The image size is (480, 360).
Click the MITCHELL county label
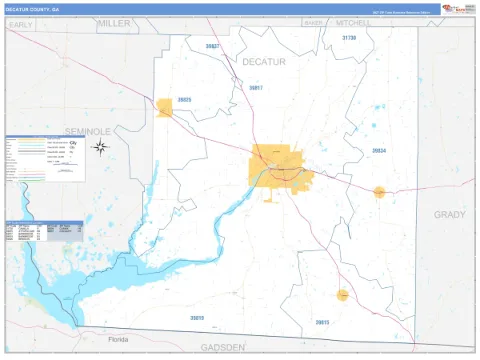(353, 23)
